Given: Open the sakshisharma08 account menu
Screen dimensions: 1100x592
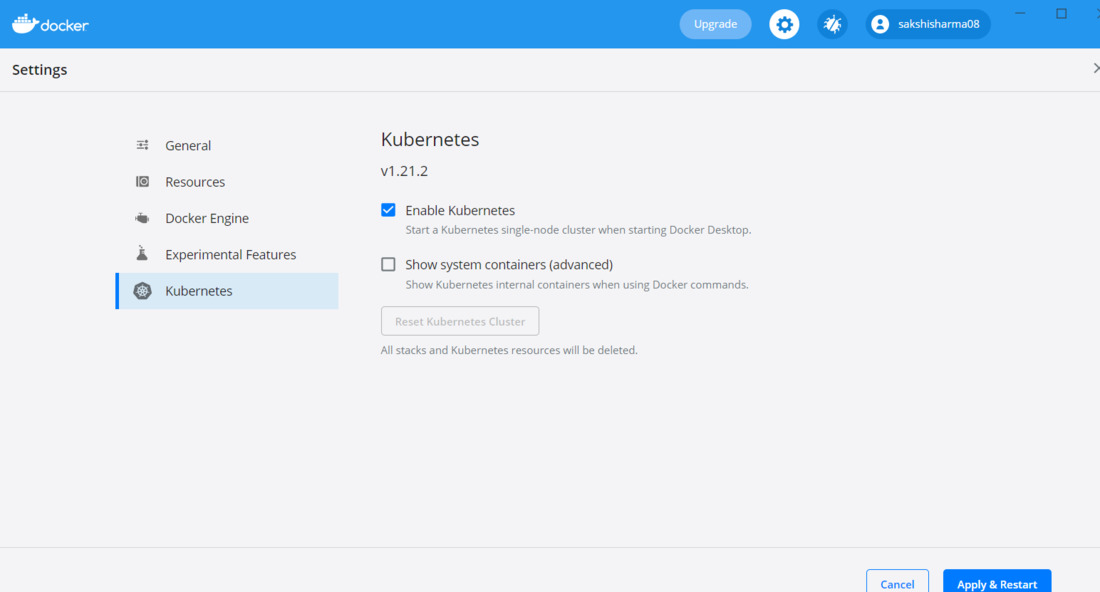Looking at the screenshot, I should (927, 25).
